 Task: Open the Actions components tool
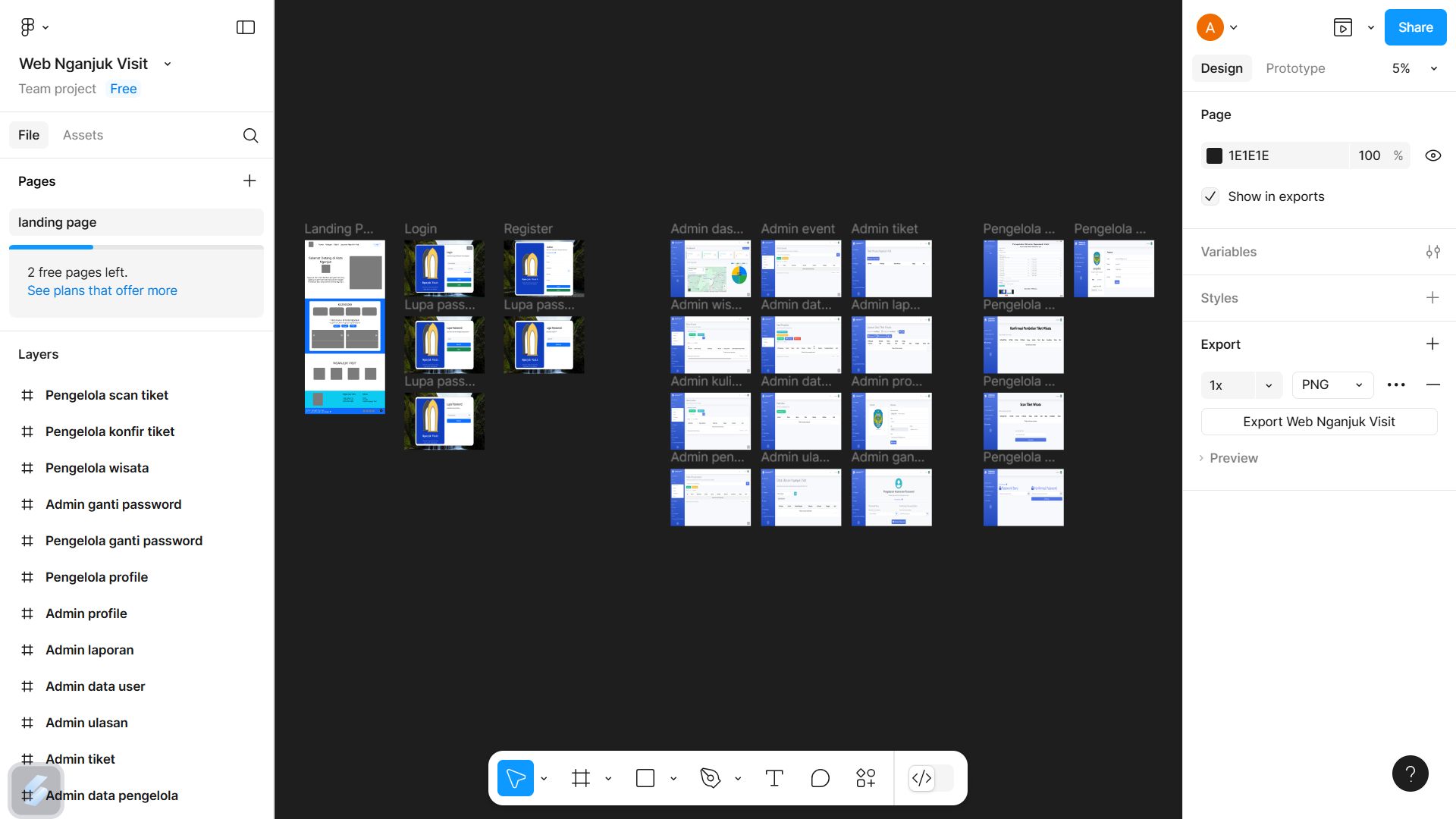(x=865, y=778)
